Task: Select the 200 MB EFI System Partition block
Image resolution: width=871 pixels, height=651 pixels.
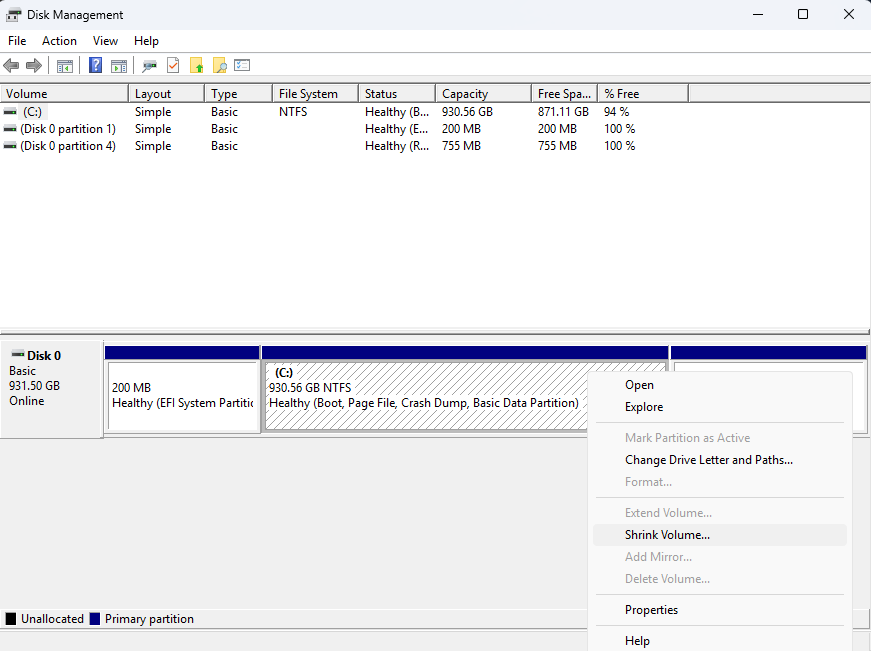Action: point(183,390)
